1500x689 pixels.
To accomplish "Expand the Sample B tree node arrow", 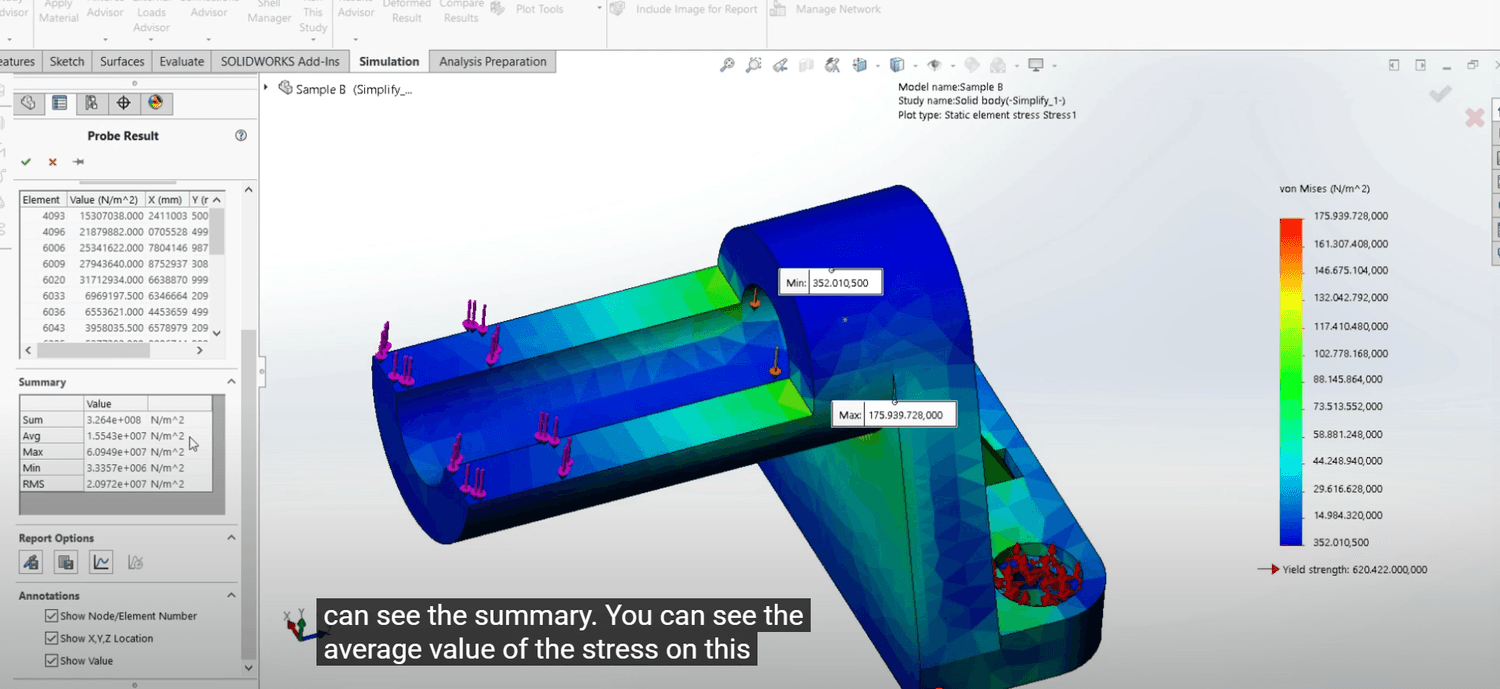I will coord(266,88).
